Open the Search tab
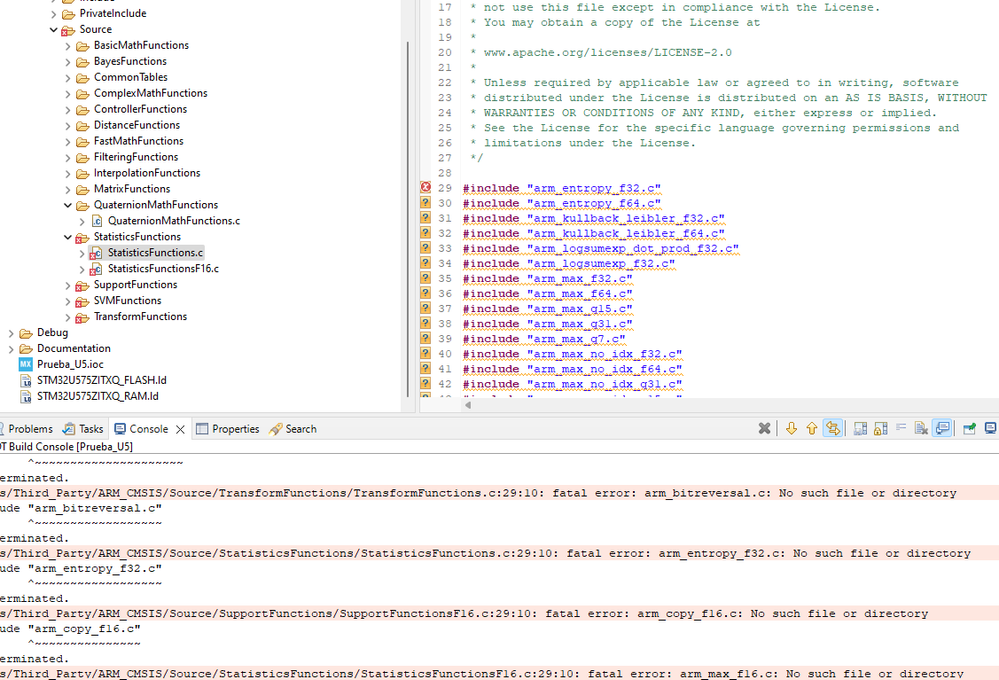The image size is (999, 680). coord(293,429)
